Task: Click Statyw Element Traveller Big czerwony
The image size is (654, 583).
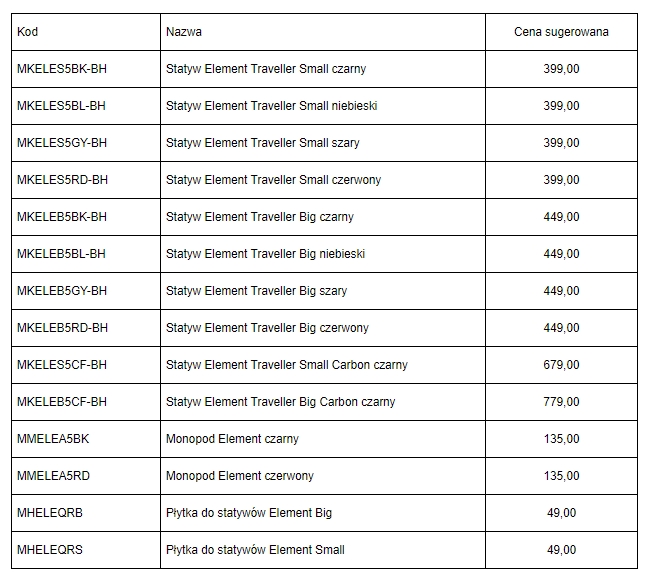Action: 267,328
